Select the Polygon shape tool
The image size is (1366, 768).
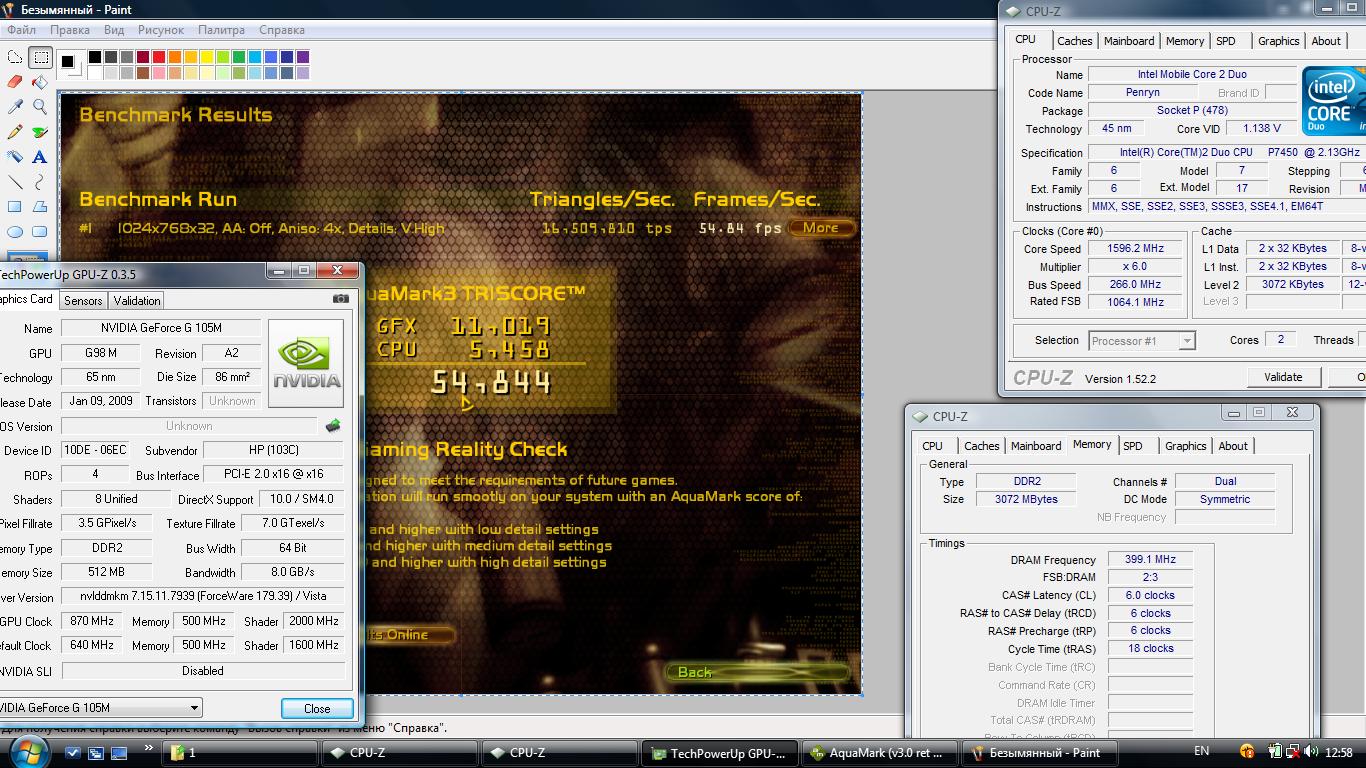click(x=40, y=207)
